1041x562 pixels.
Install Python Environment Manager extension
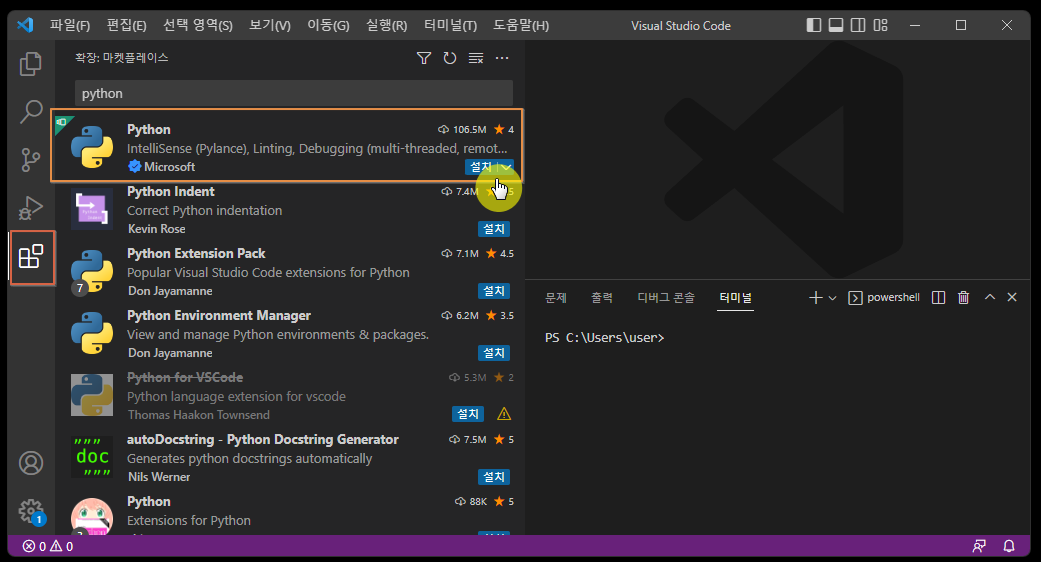(x=493, y=353)
